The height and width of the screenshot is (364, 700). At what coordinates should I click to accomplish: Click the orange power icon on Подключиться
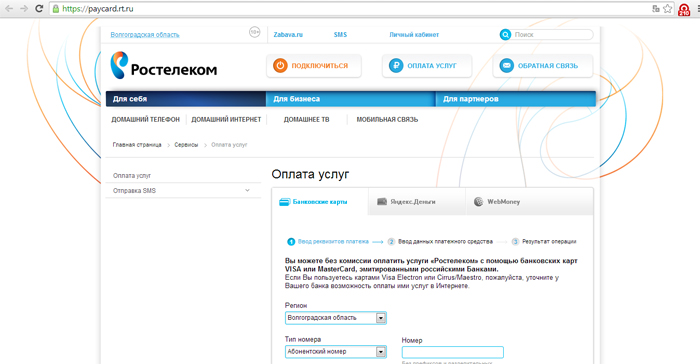(x=280, y=66)
